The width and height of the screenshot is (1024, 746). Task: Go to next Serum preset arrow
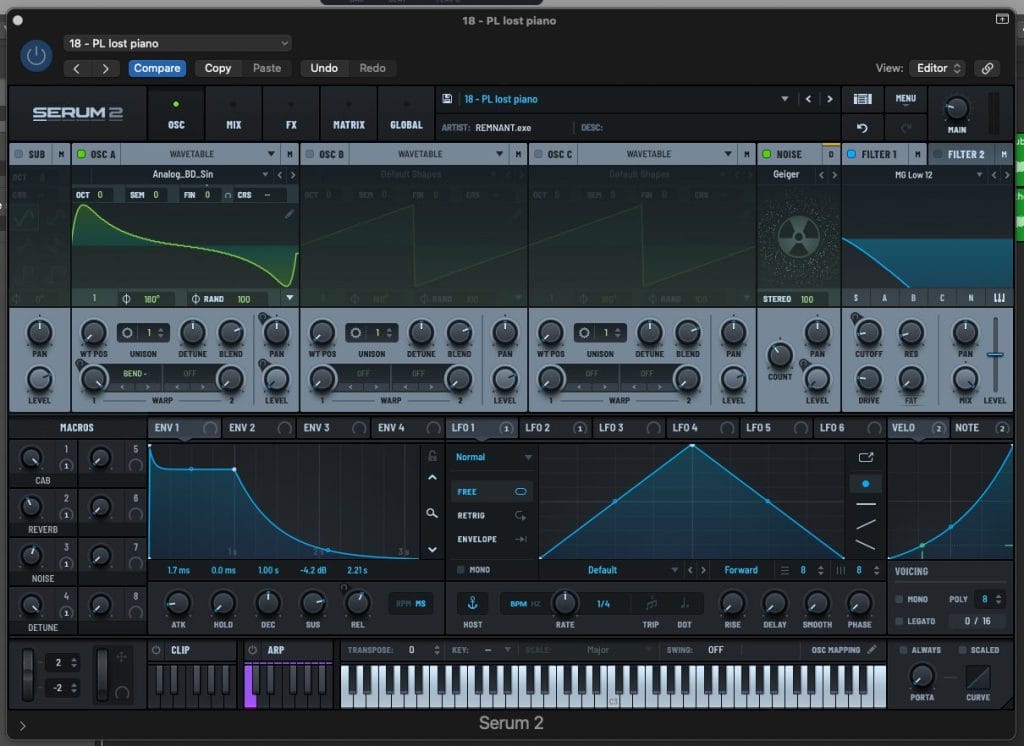829,99
